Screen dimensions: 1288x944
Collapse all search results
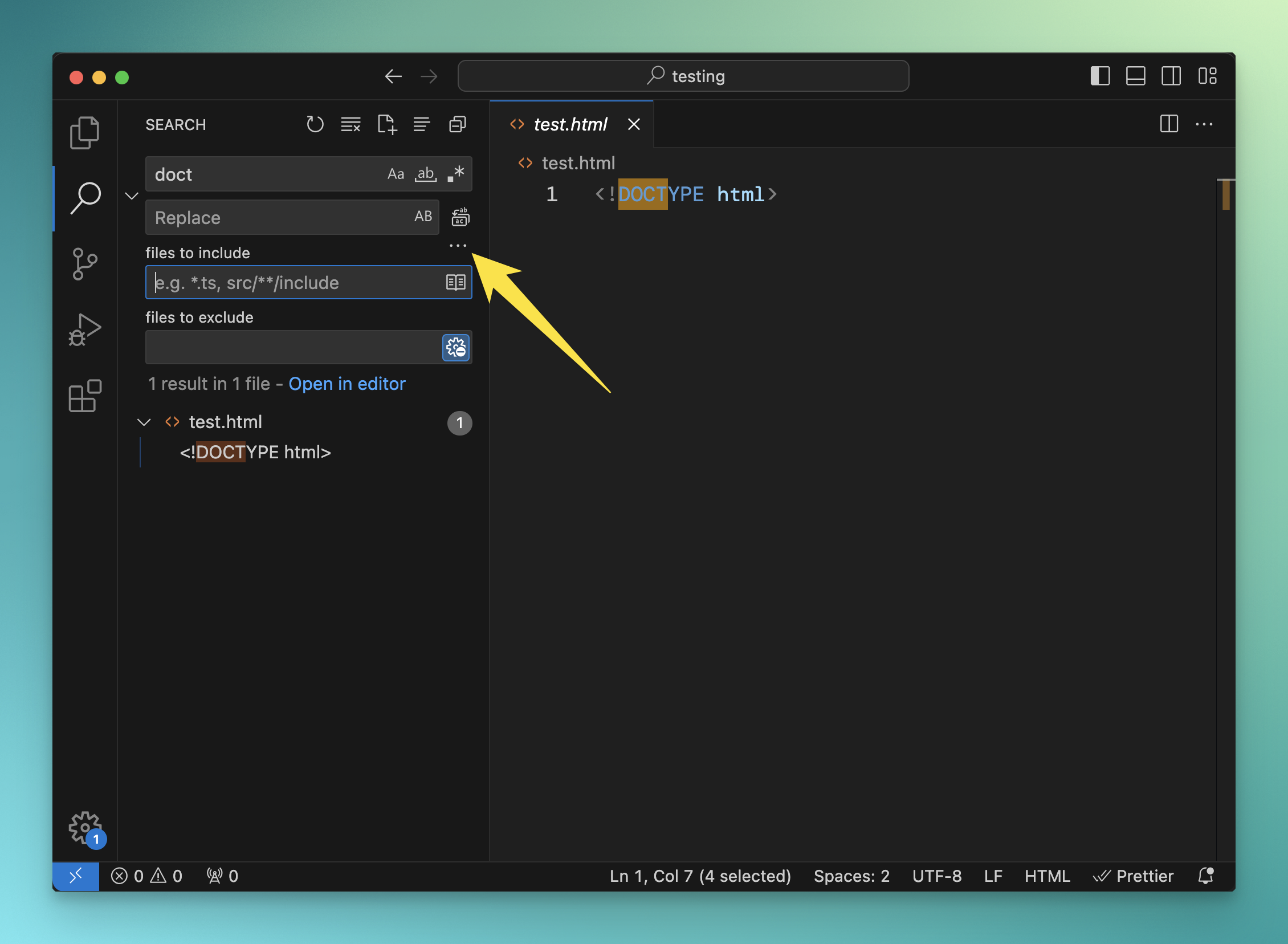tap(458, 124)
